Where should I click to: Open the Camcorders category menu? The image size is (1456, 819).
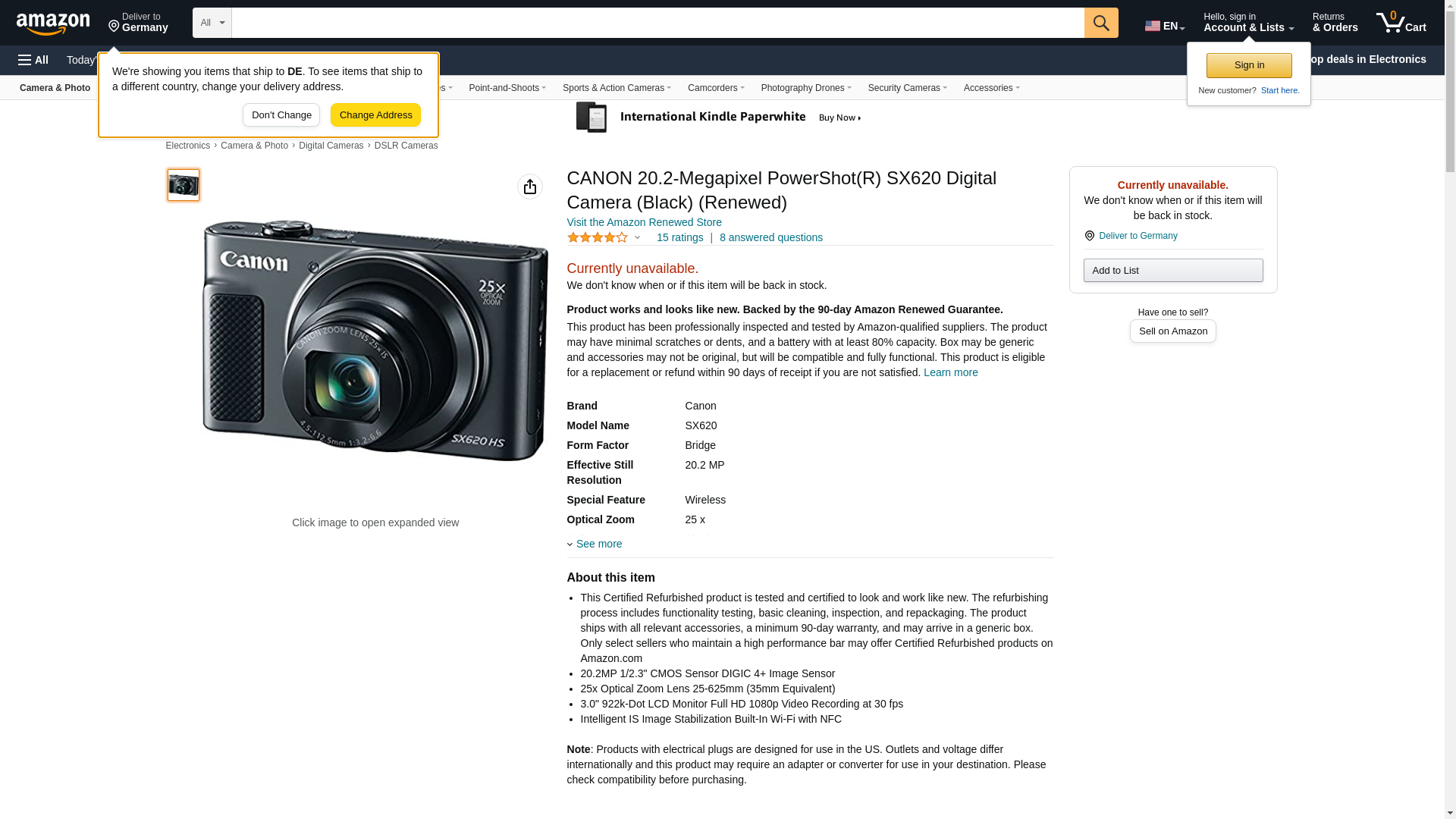715,88
